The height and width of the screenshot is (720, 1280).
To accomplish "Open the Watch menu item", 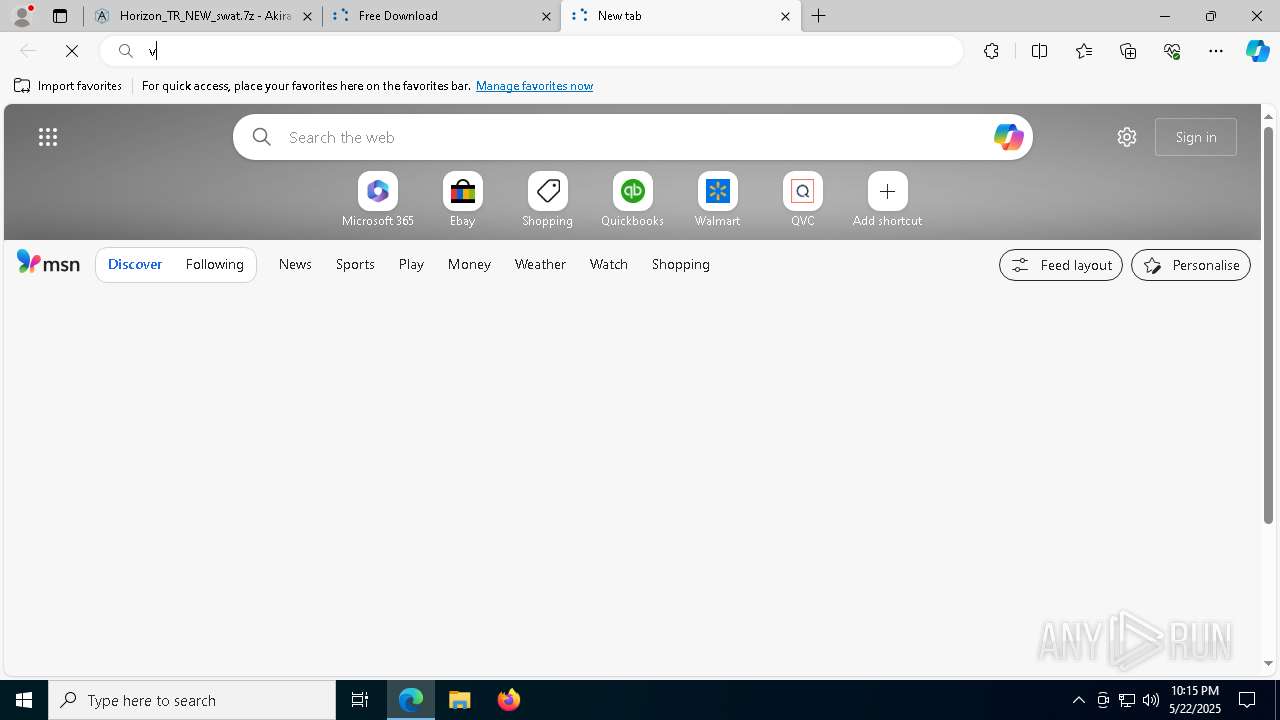I will [609, 264].
